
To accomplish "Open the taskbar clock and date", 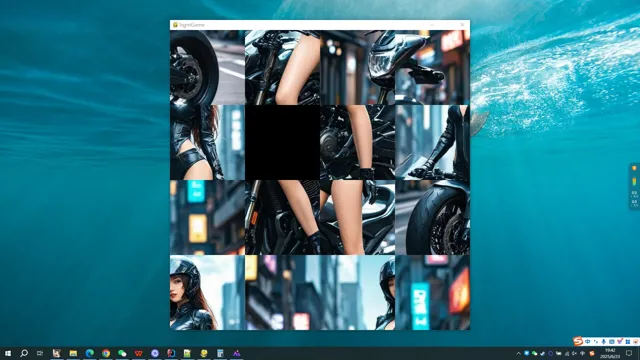I will coord(610,353).
